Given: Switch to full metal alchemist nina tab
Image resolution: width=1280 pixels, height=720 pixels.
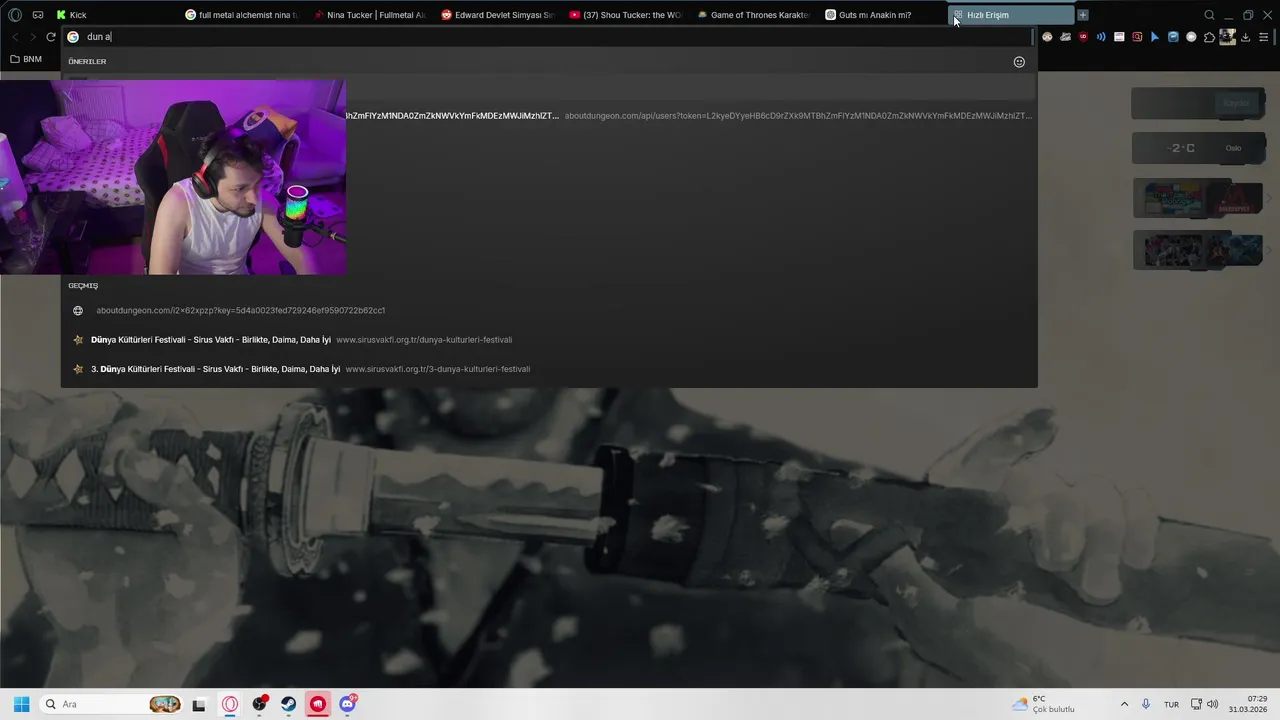Looking at the screenshot, I should point(241,15).
